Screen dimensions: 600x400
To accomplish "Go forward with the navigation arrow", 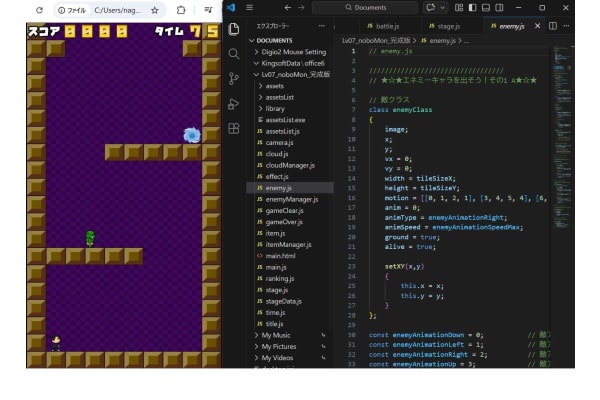I will pos(301,7).
